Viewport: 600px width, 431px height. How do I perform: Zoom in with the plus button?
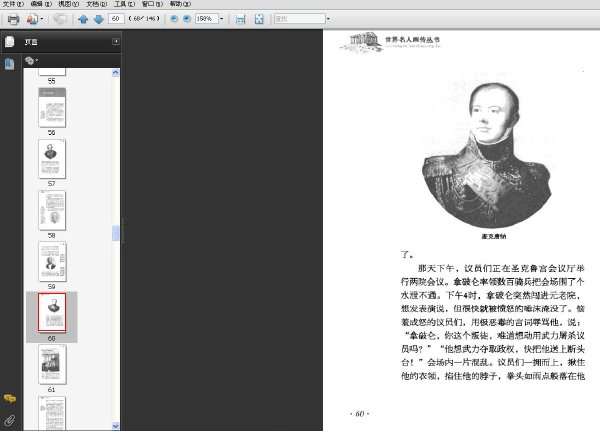click(187, 19)
